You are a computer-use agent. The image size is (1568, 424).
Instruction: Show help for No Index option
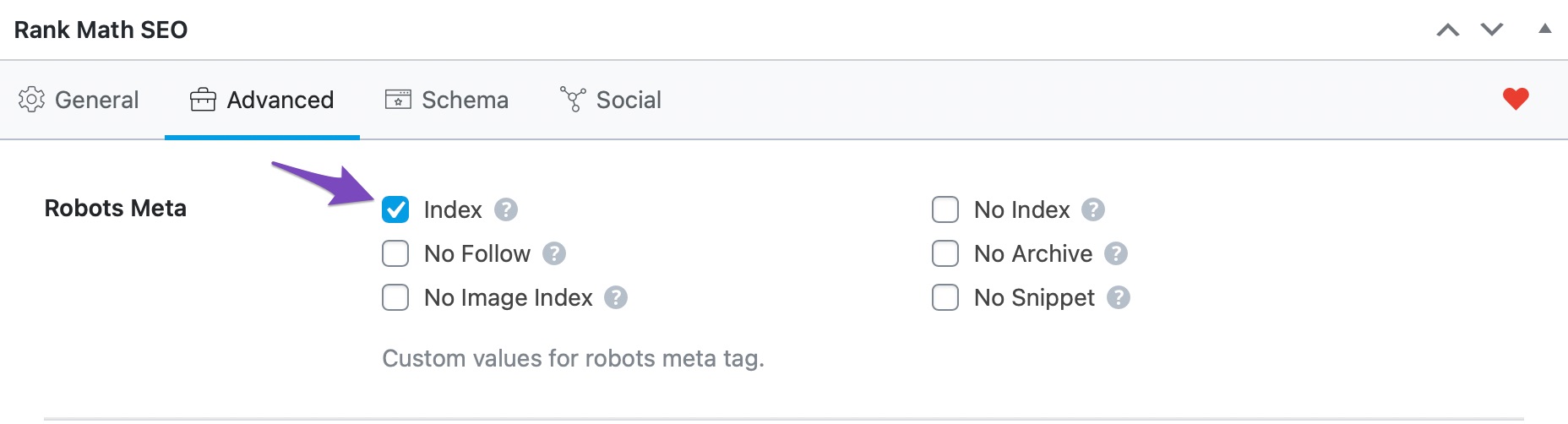[1093, 209]
